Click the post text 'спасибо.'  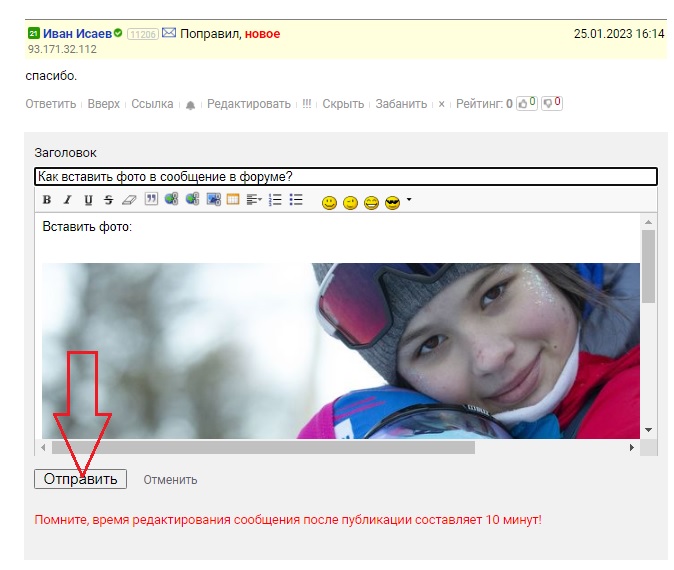pyautogui.click(x=51, y=76)
